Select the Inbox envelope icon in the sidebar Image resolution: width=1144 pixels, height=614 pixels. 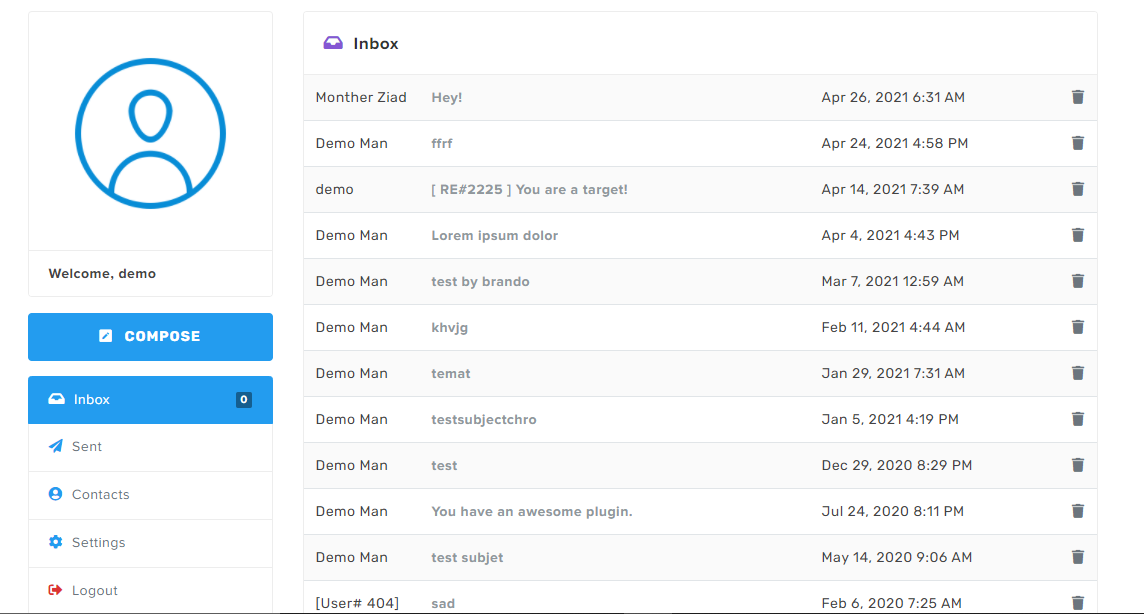(58, 399)
